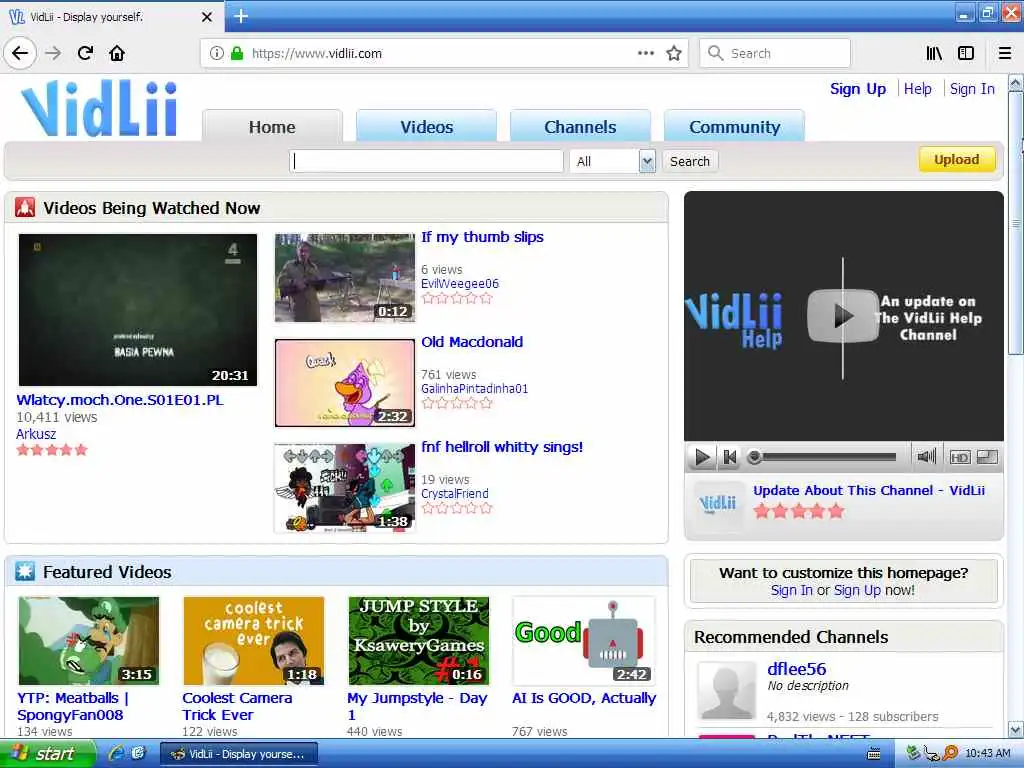The width and height of the screenshot is (1024, 768).
Task: Open the Help link
Action: 918,89
